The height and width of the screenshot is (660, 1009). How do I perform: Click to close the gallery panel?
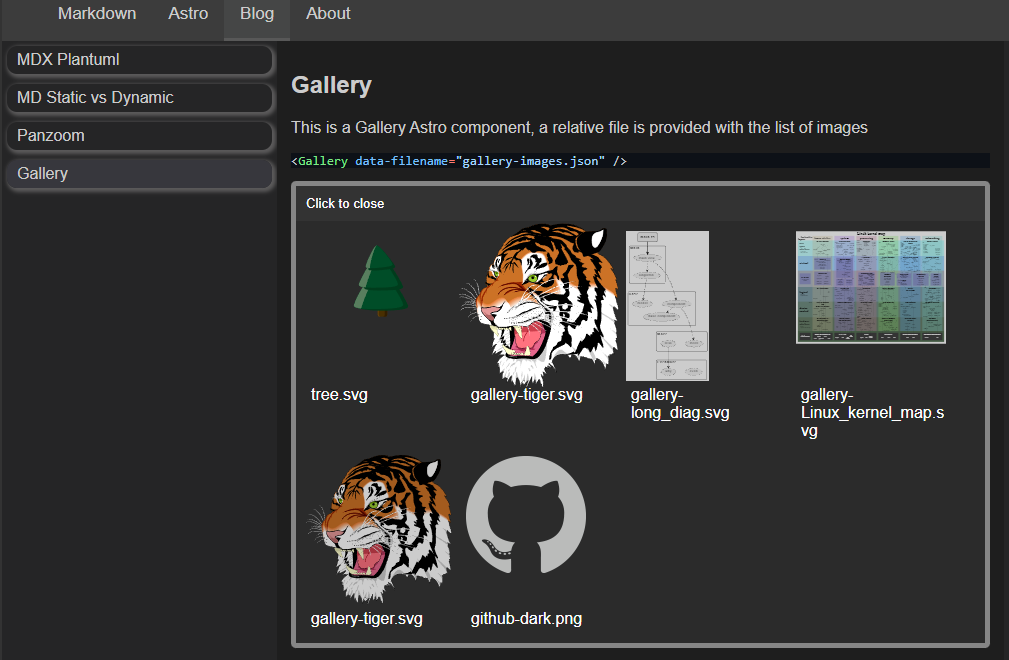click(x=345, y=203)
